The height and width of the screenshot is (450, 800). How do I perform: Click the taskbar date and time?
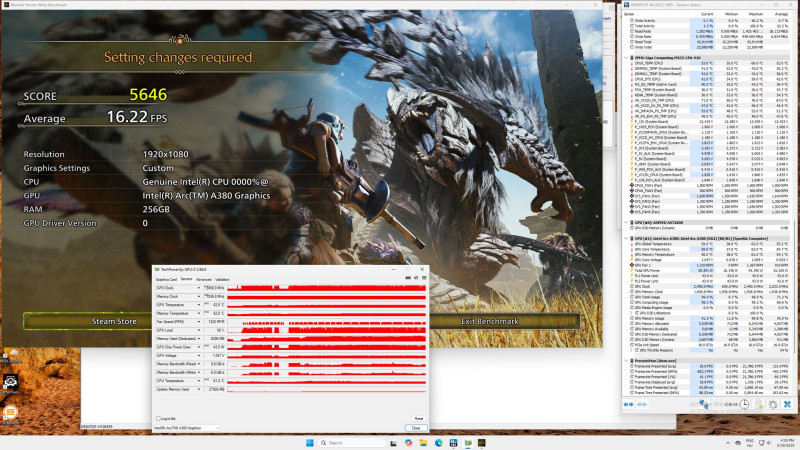[x=787, y=443]
